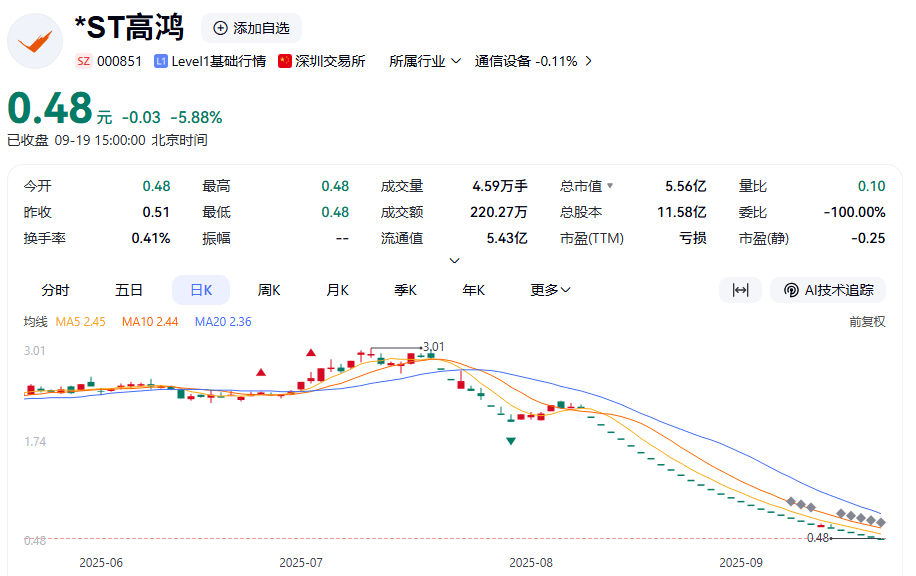Click the orange checkmark stock logo
Viewport: 916px width, 576px height.
[x=35, y=41]
